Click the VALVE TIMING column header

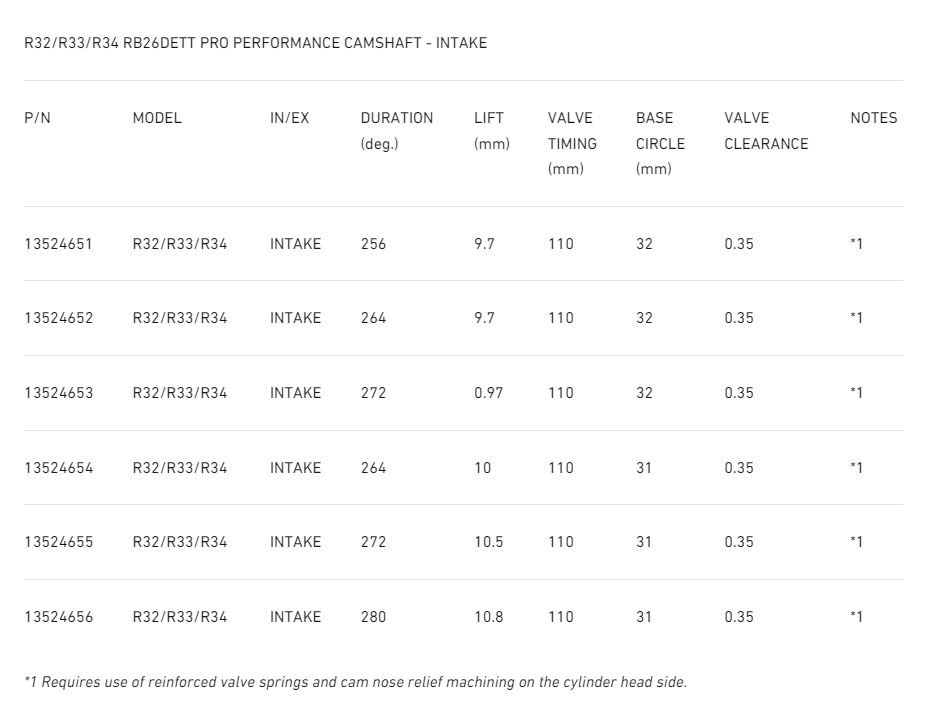572,143
